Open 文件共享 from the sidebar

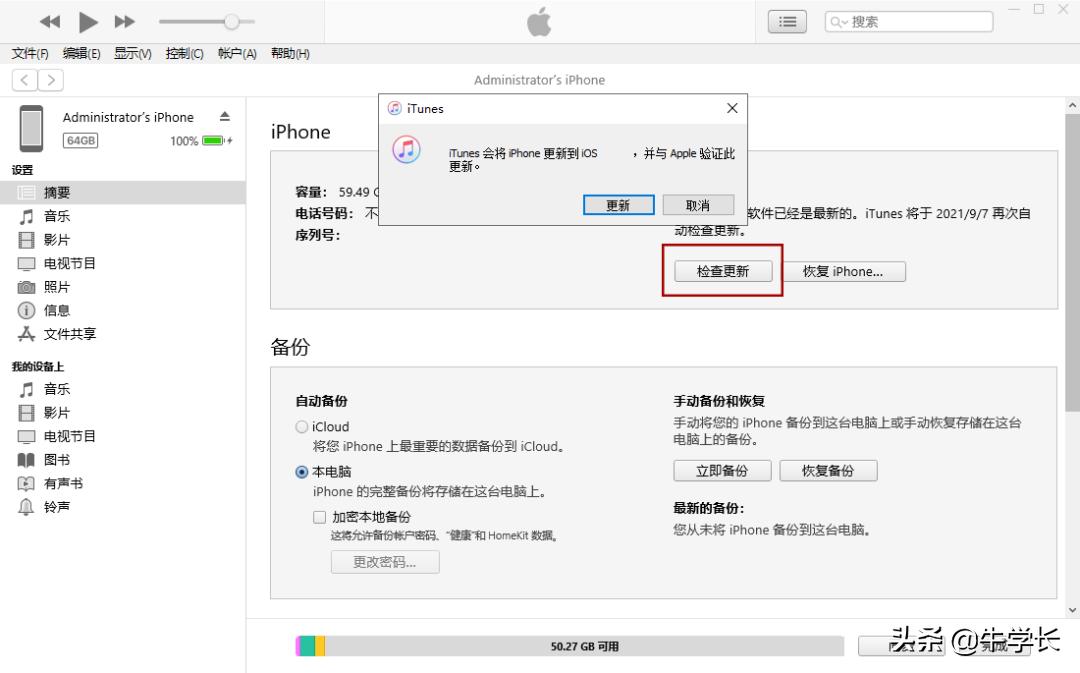click(x=60, y=334)
